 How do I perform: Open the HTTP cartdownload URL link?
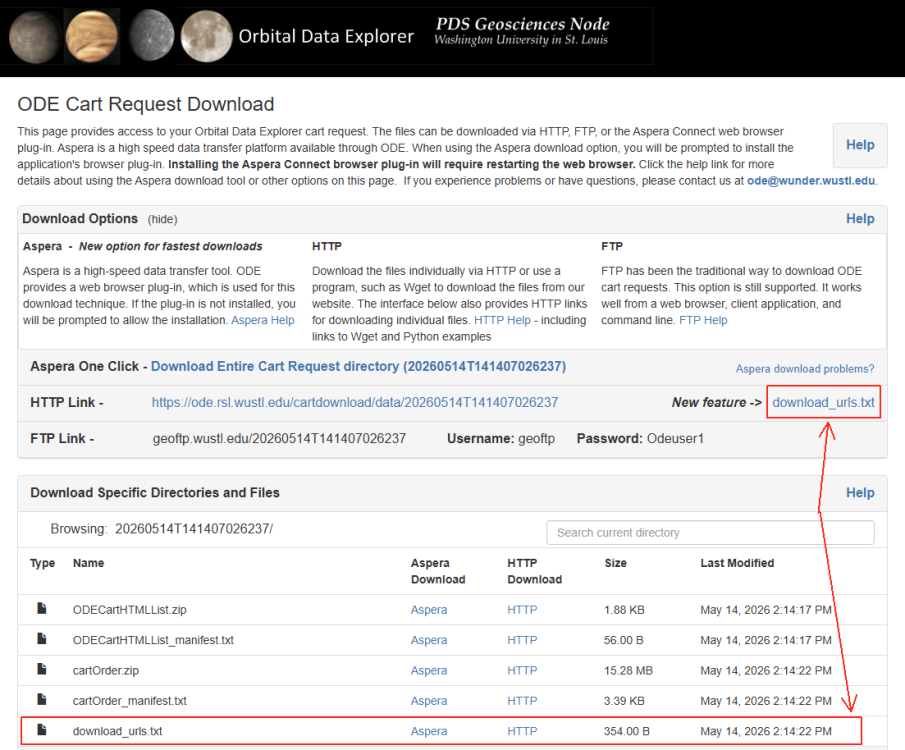(355, 402)
